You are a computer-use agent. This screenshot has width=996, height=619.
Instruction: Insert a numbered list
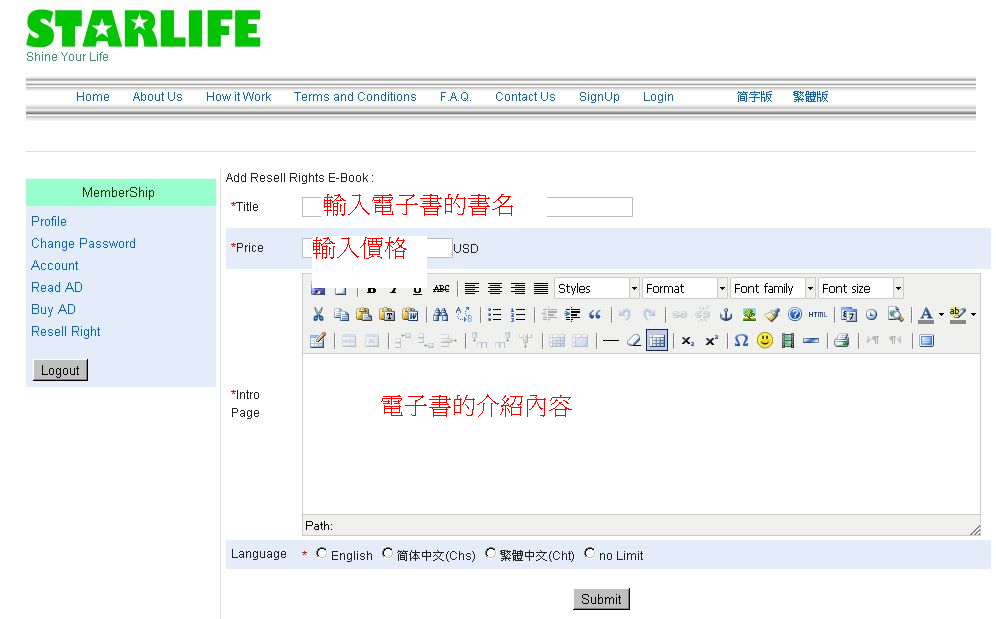click(x=518, y=314)
